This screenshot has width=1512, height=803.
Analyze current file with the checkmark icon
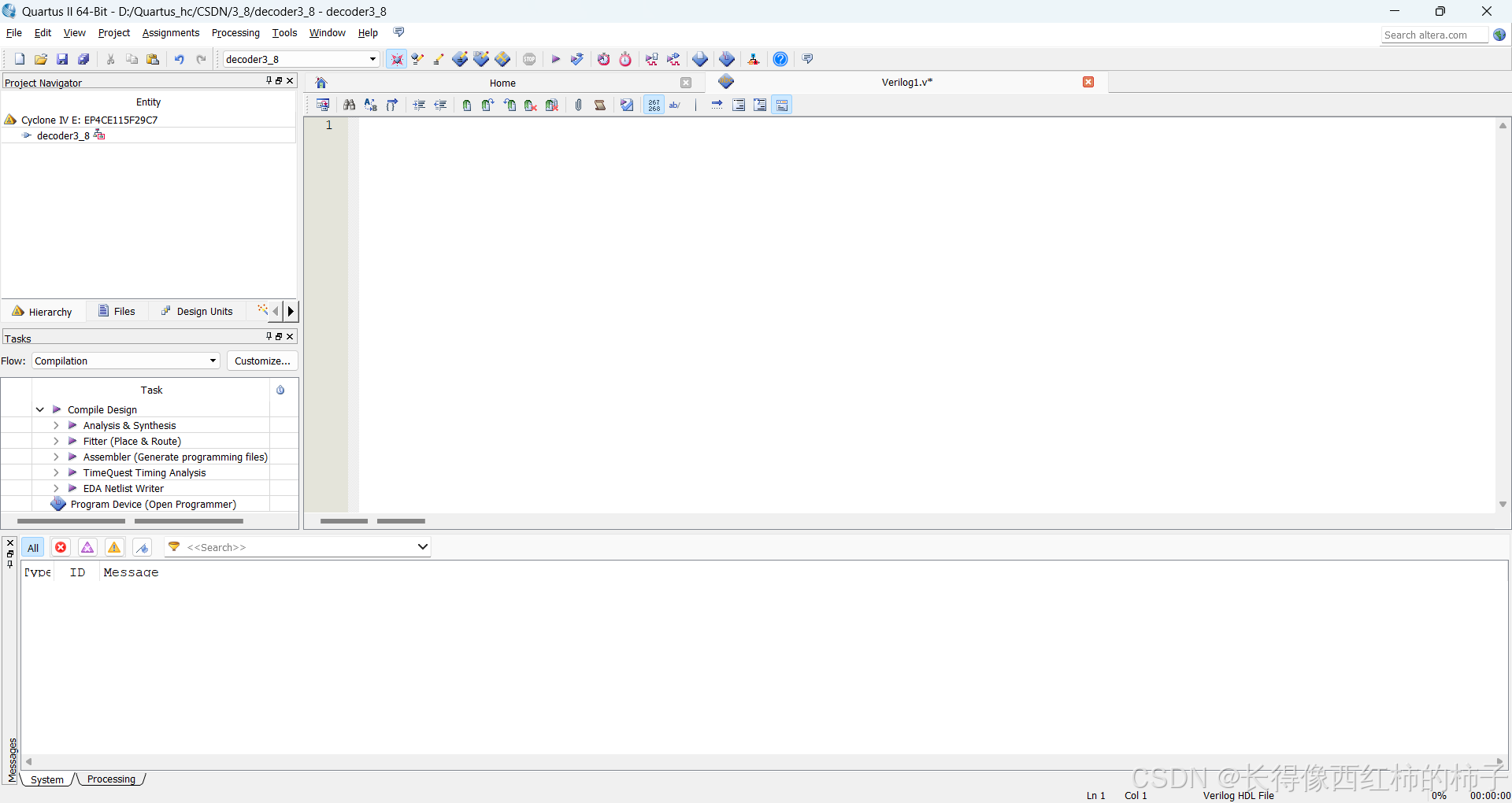click(x=627, y=105)
